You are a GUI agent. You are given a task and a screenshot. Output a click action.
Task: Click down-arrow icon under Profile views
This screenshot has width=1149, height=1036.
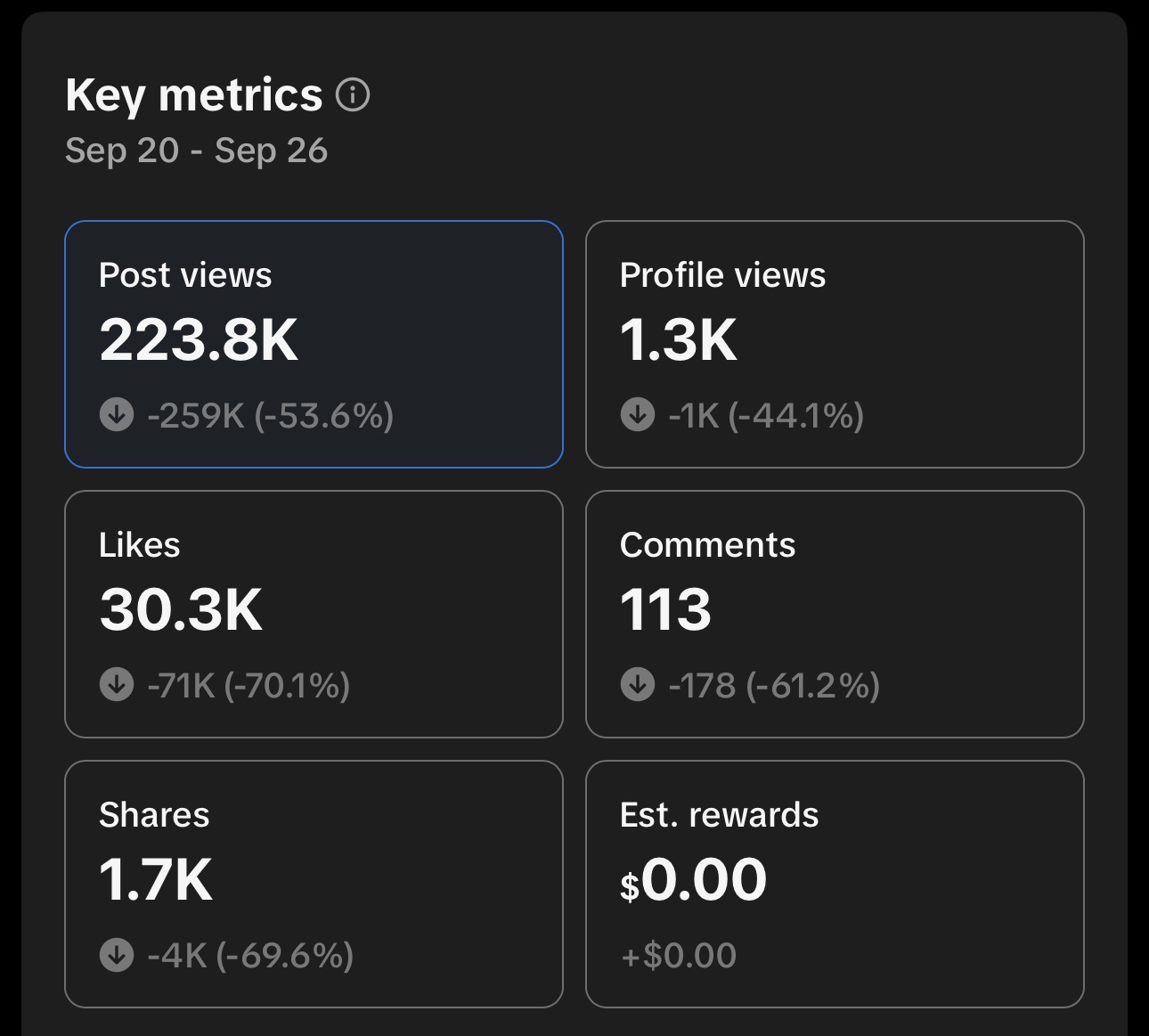pyautogui.click(x=637, y=414)
